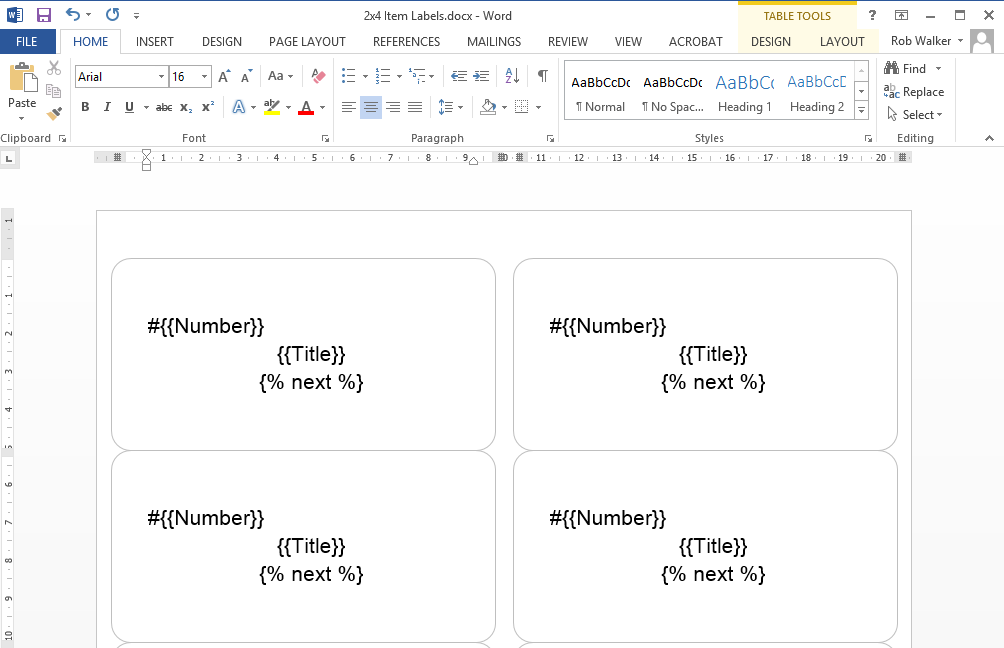Open the PAGE LAYOUT ribbon tab

pos(307,42)
